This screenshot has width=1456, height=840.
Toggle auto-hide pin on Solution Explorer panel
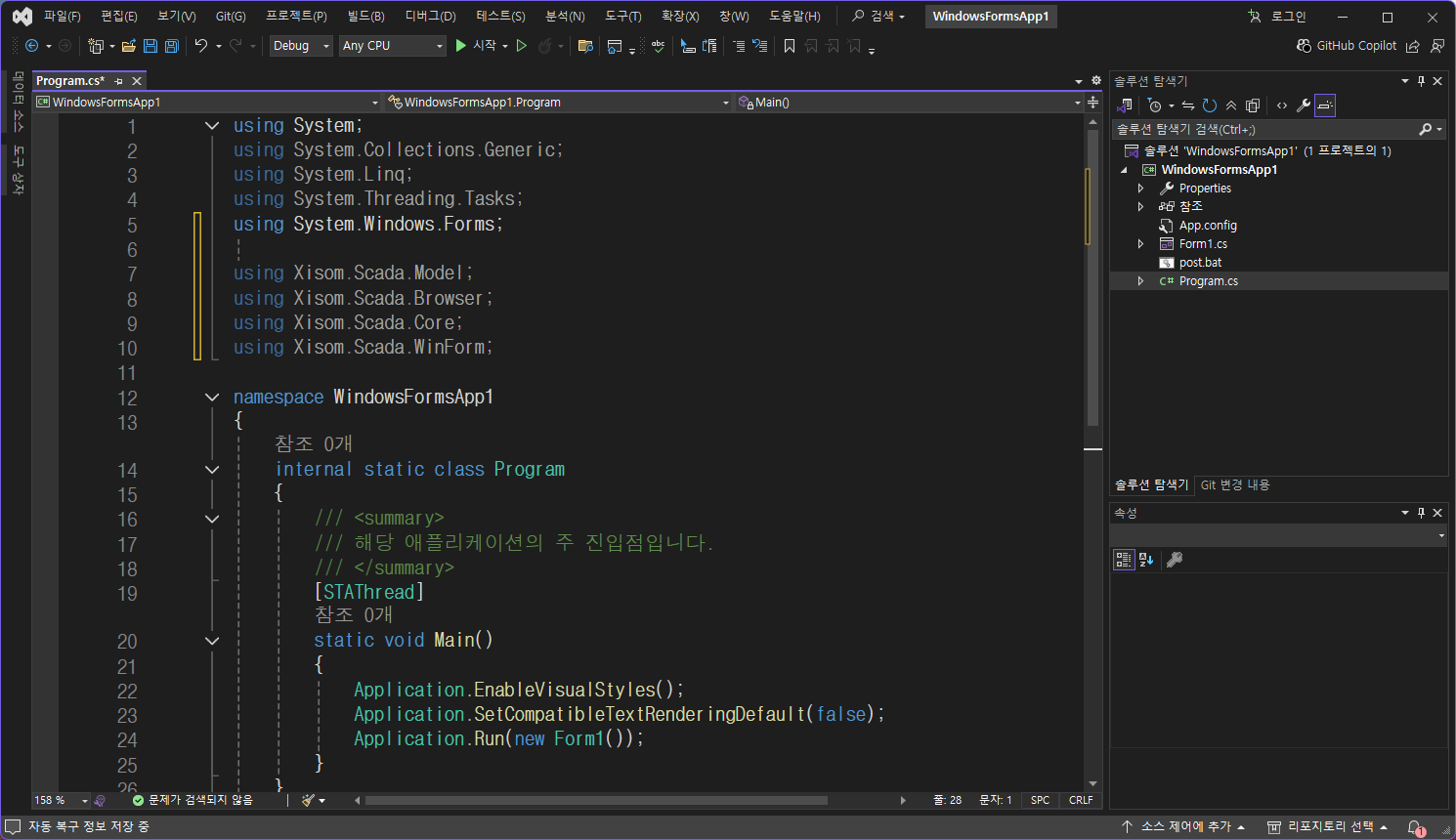(1421, 81)
